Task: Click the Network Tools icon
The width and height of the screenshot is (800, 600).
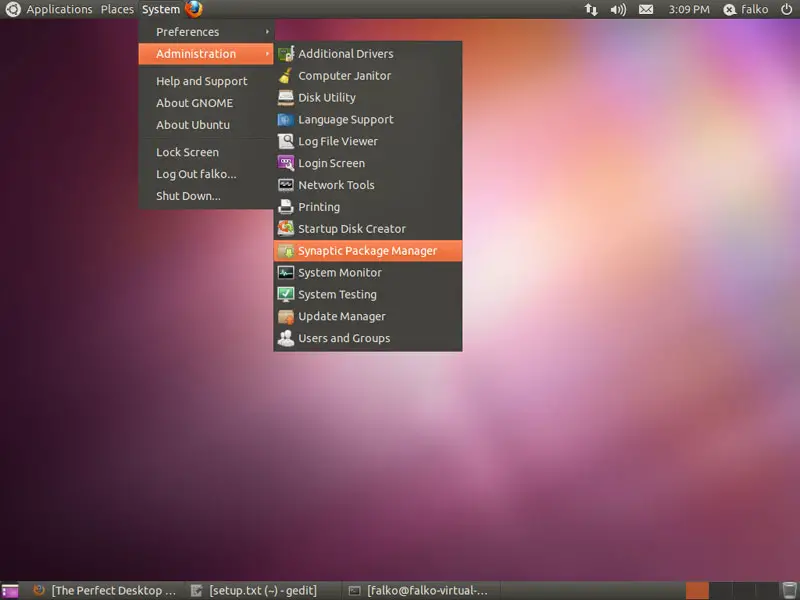Action: coord(286,185)
